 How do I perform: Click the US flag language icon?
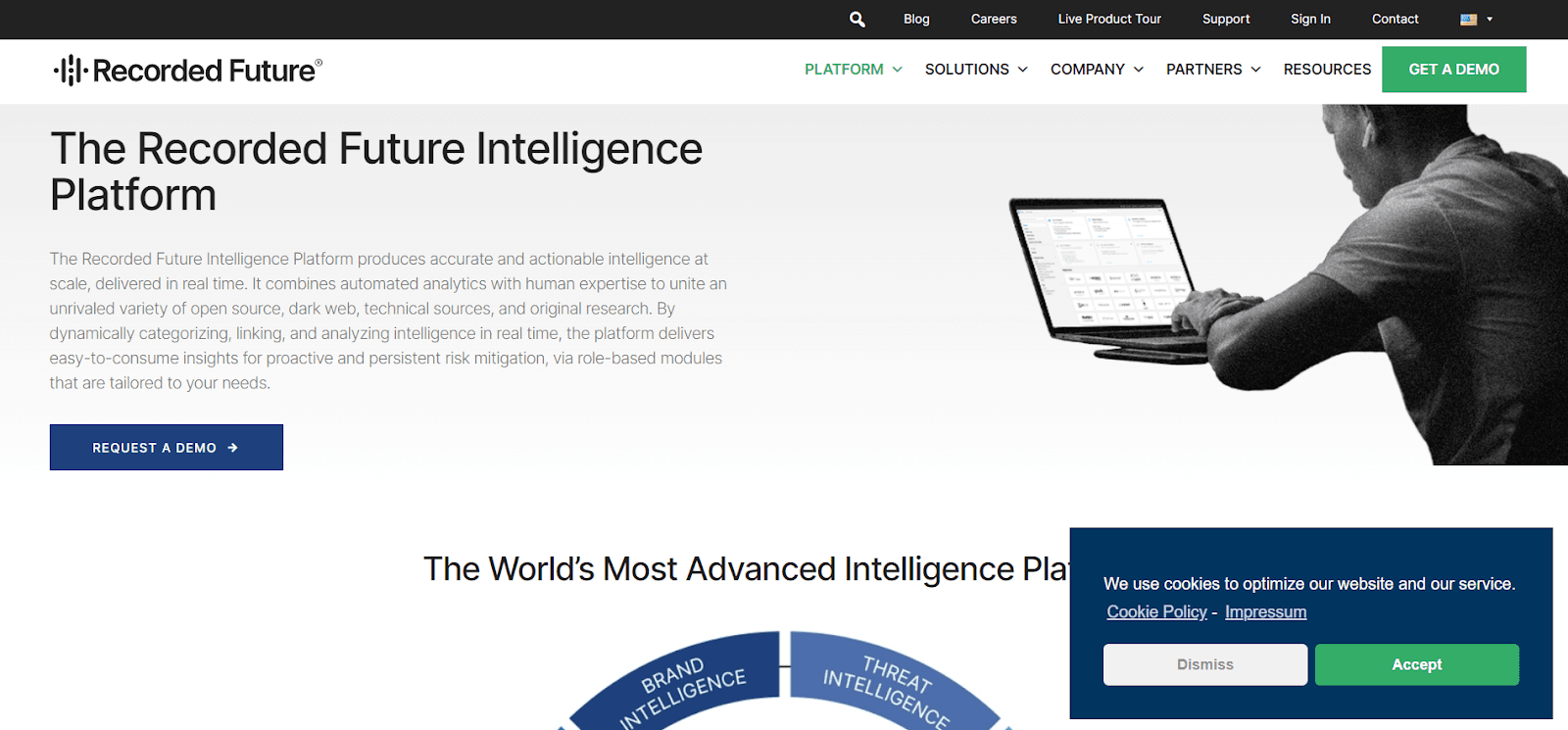1468,20
